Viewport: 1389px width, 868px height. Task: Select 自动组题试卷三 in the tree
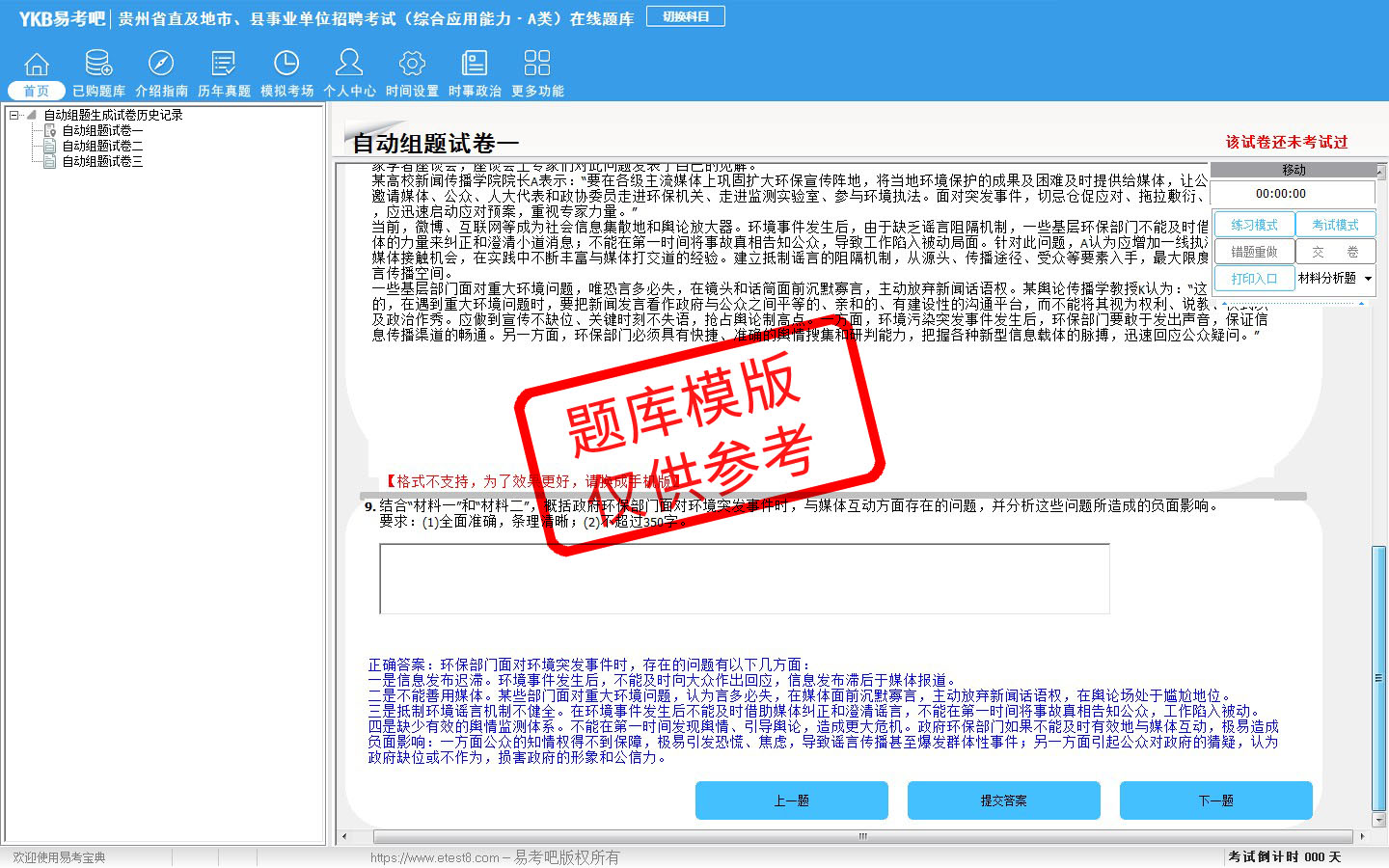pos(102,161)
